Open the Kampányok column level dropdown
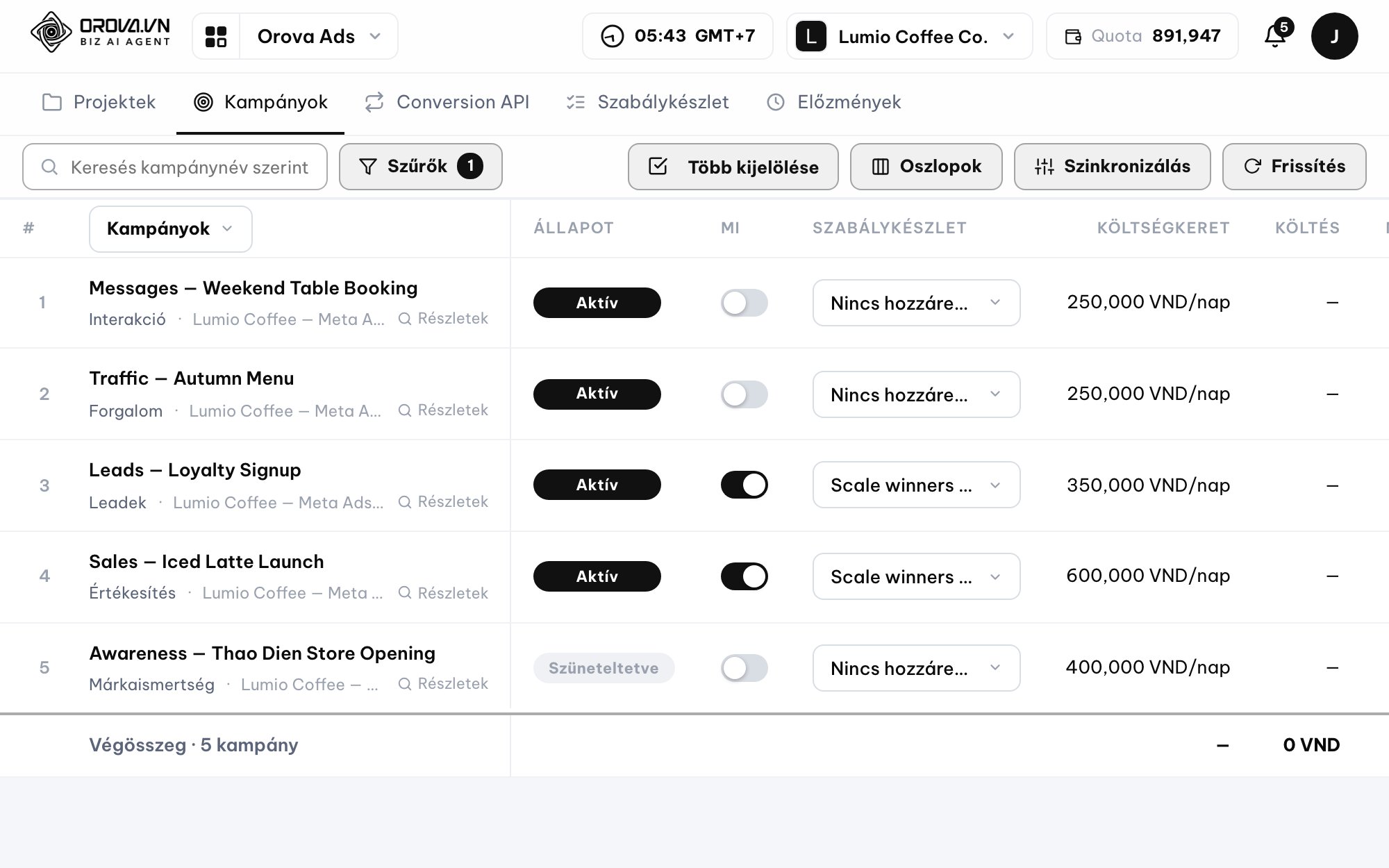The image size is (1389, 868). 171,228
